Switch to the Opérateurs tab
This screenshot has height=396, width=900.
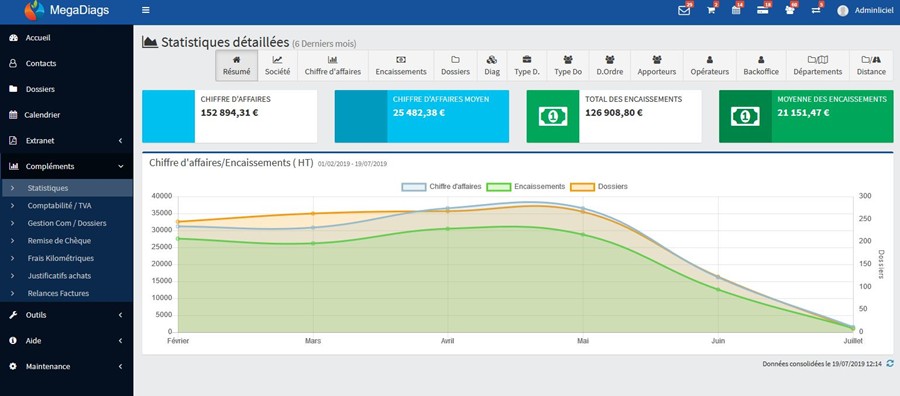click(x=709, y=65)
